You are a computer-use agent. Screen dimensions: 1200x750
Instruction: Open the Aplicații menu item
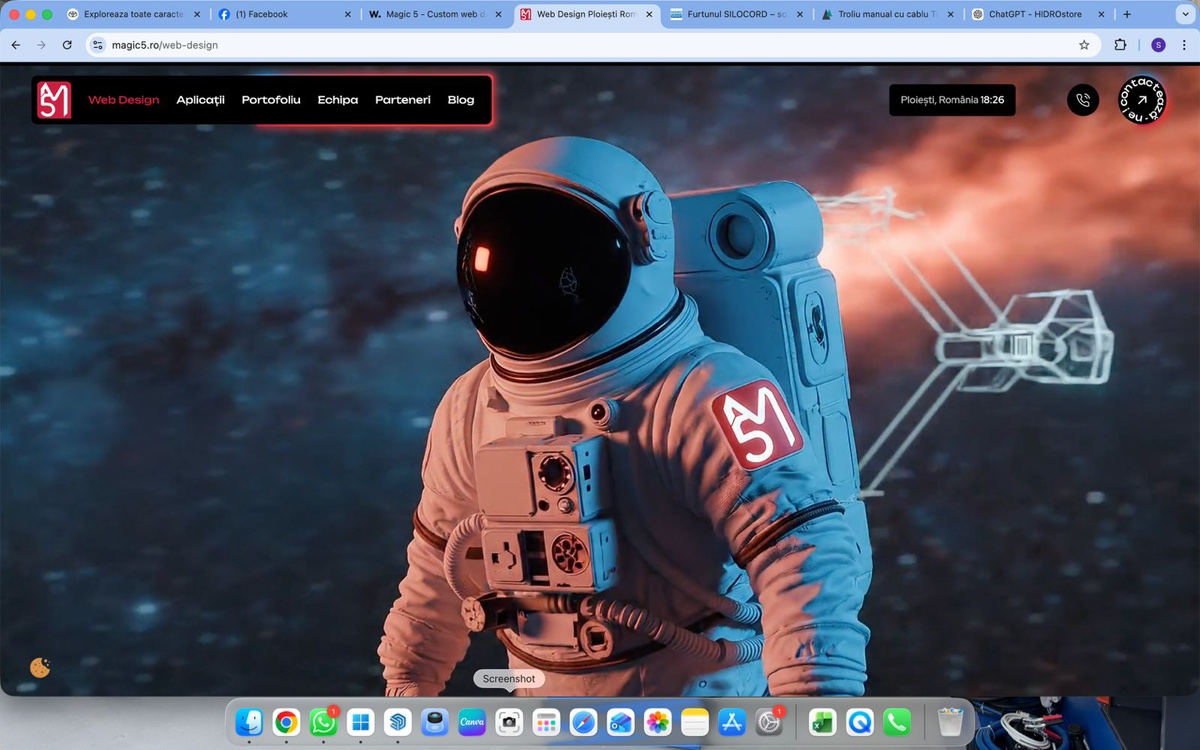(x=200, y=100)
